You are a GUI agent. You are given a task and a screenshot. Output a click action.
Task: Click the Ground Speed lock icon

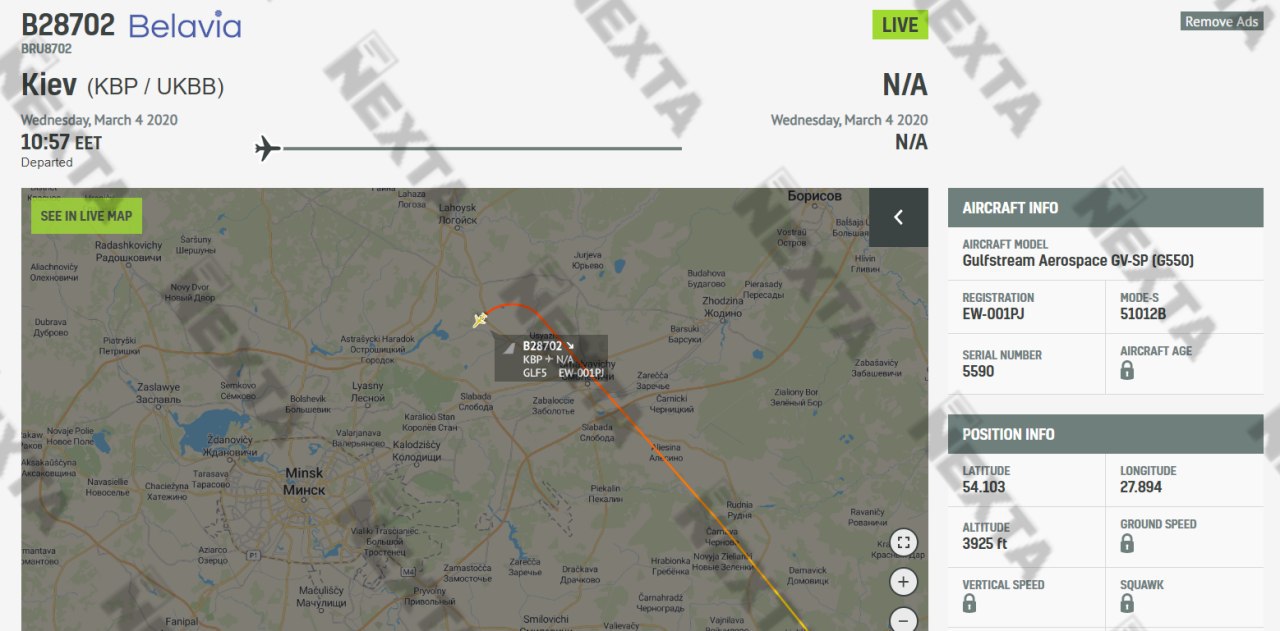point(1127,543)
